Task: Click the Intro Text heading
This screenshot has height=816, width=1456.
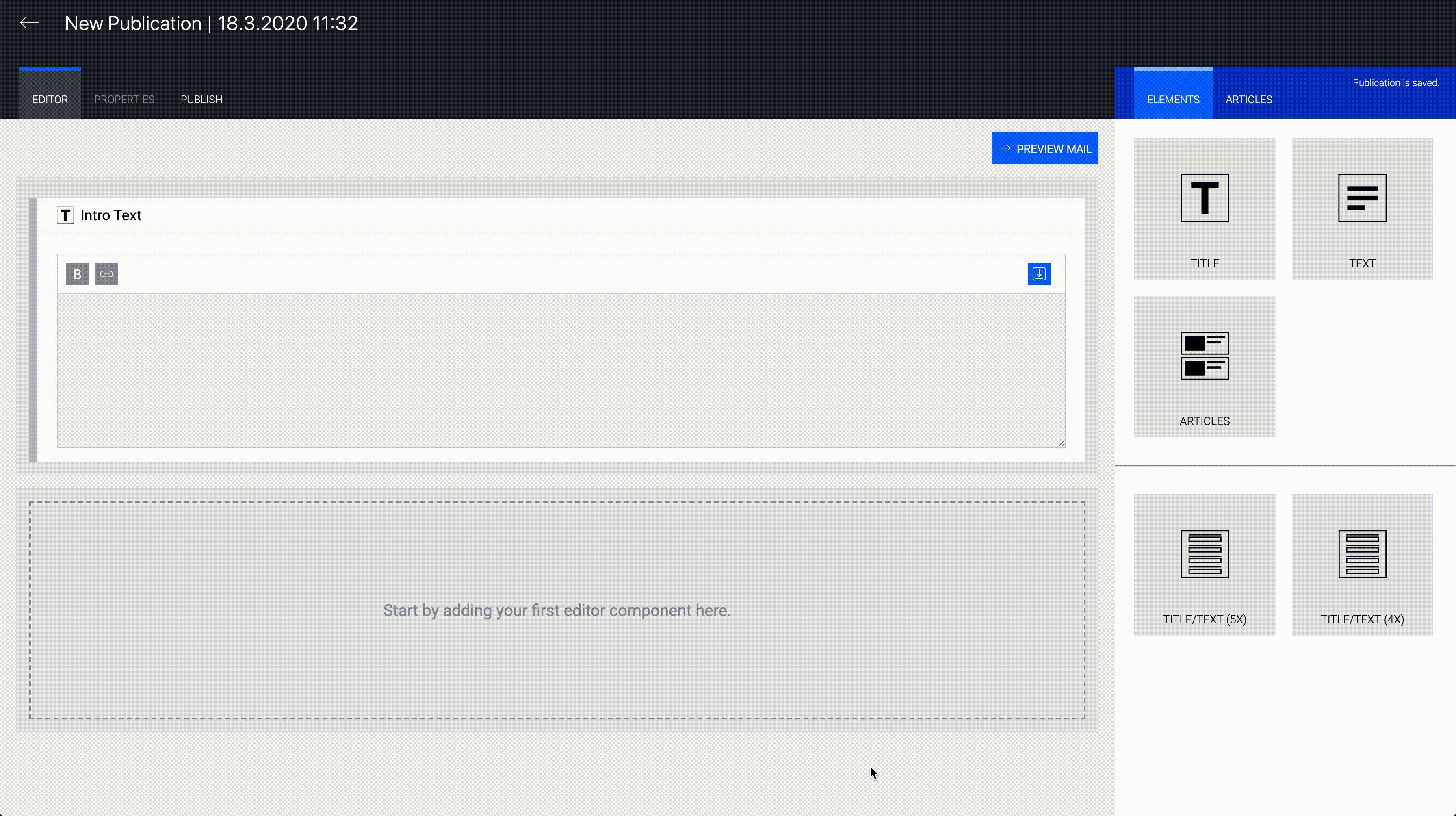Action: point(111,215)
